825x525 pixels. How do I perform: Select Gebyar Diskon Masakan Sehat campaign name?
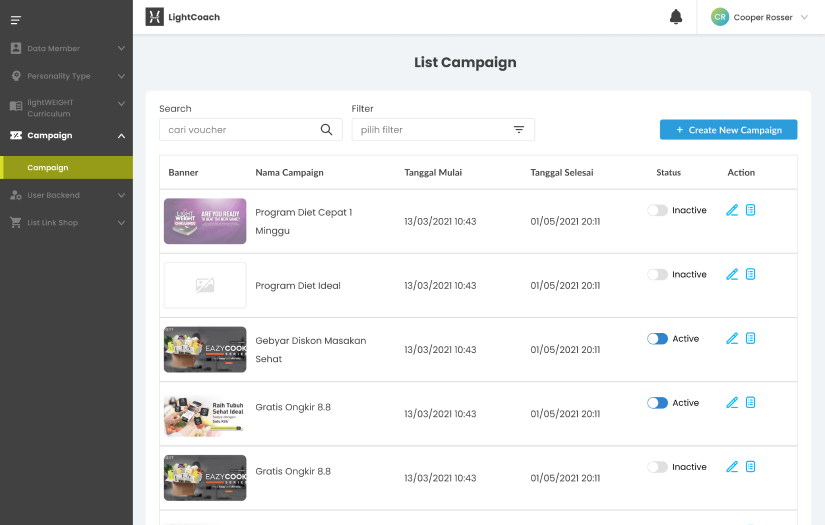coord(310,350)
